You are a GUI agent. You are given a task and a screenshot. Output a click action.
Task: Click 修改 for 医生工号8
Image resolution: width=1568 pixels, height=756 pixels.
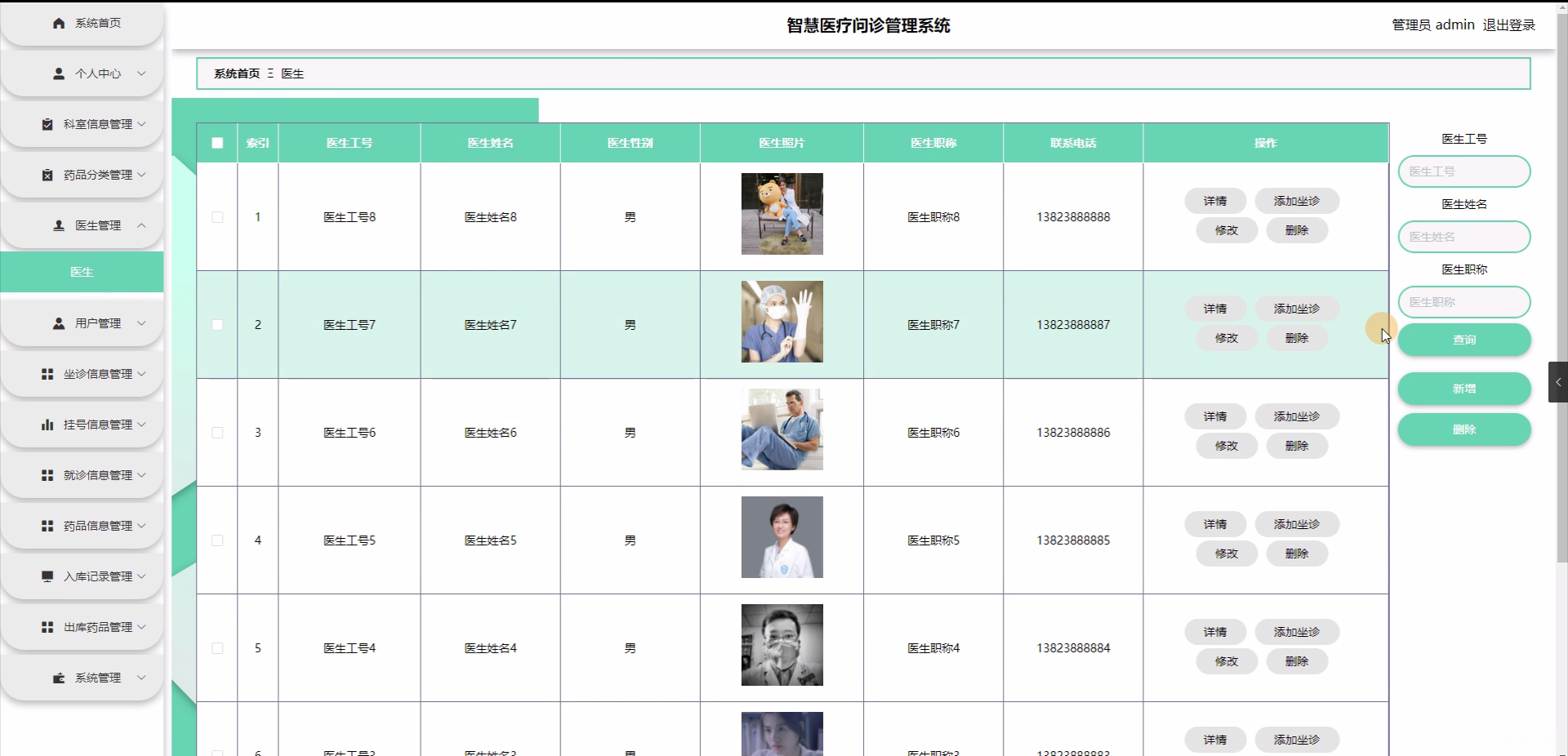pos(1227,230)
